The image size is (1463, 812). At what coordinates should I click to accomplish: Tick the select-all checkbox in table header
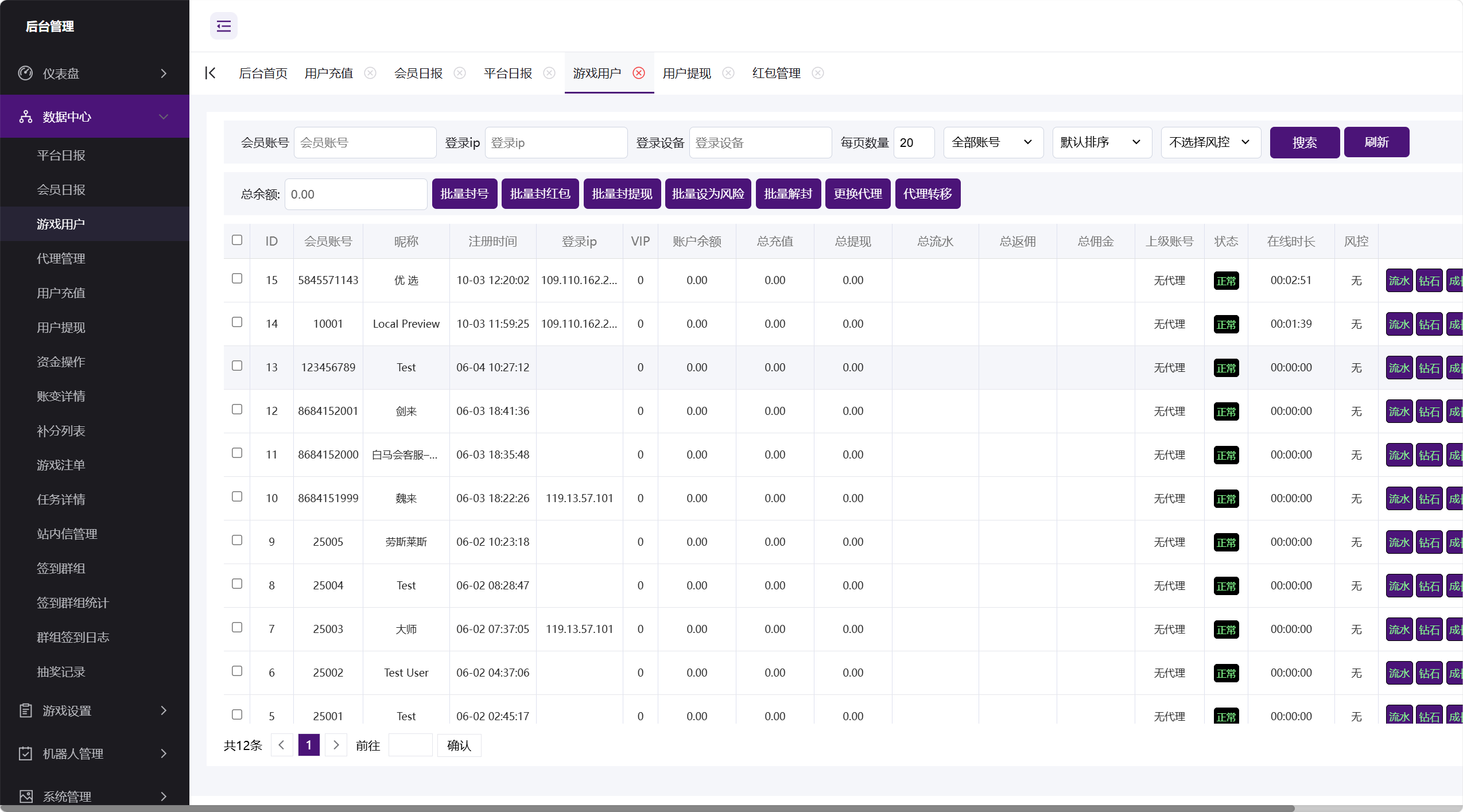pos(237,240)
